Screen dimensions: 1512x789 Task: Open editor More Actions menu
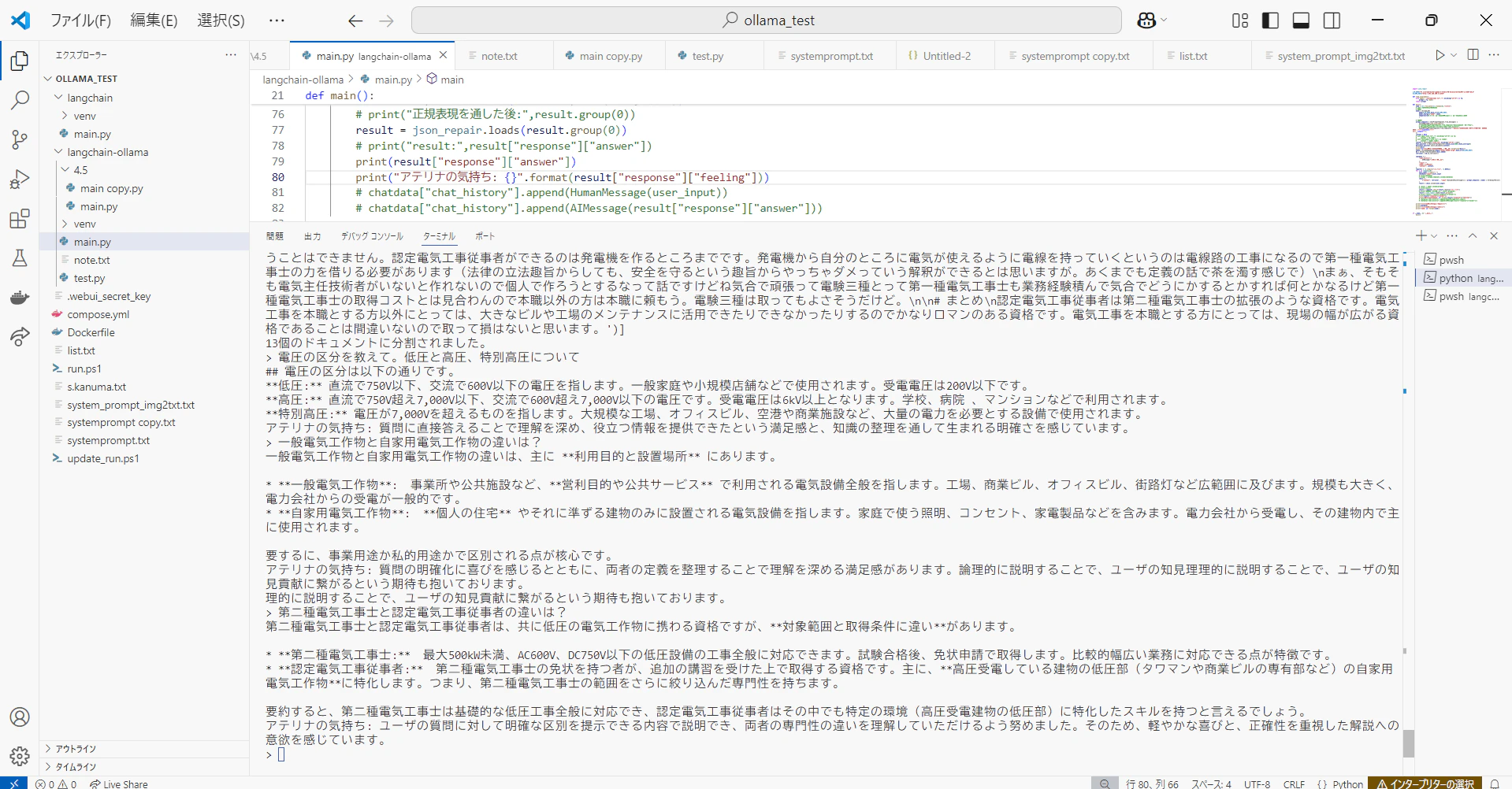click(x=1494, y=55)
